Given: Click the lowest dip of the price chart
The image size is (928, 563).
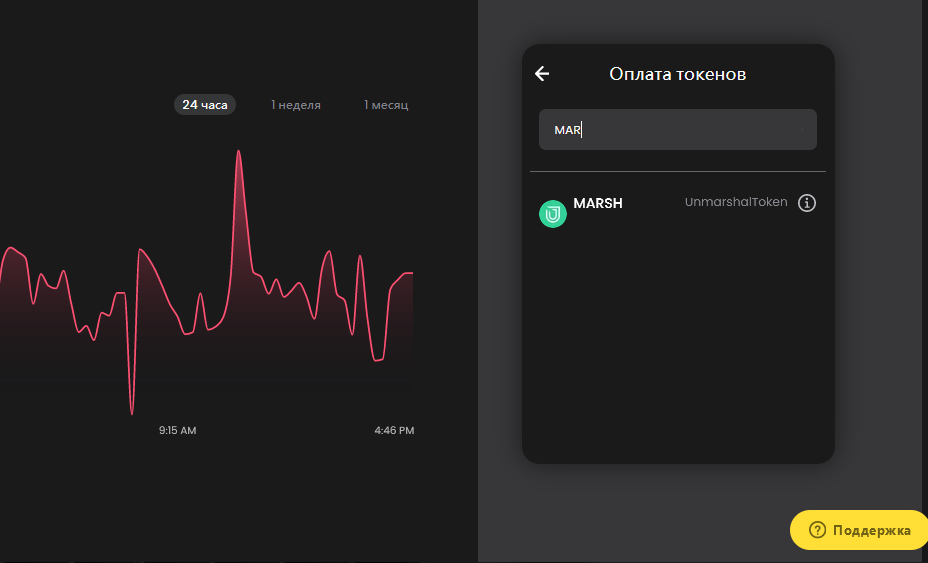Looking at the screenshot, I should coord(131,413).
